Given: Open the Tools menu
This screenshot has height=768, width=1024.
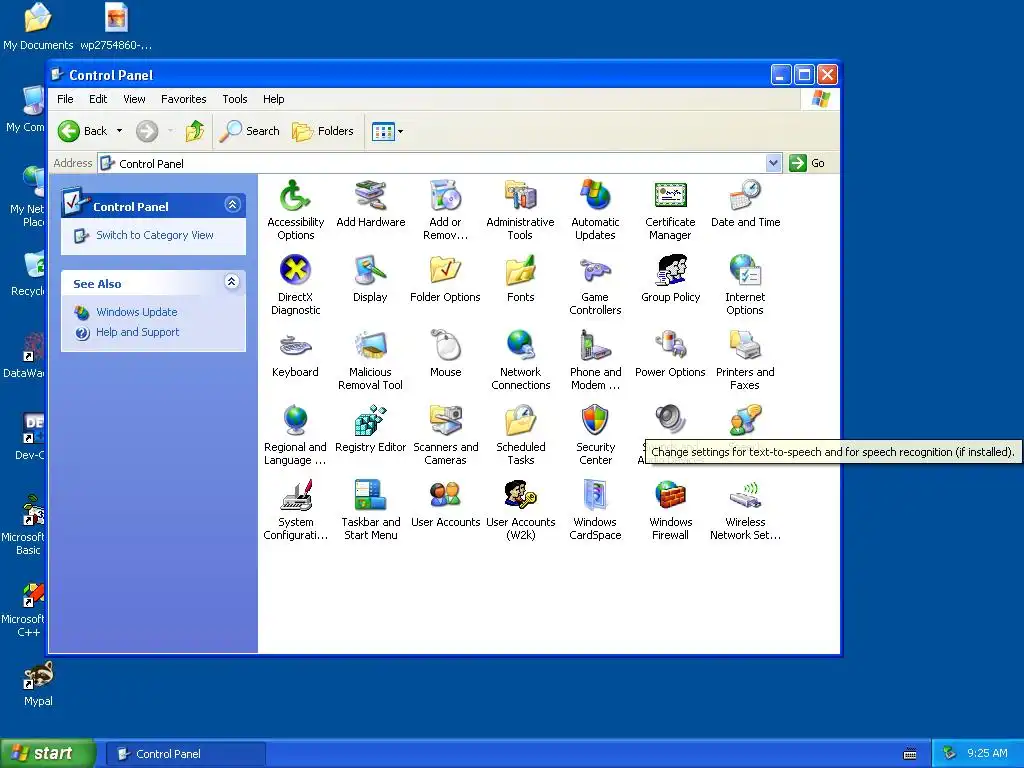Looking at the screenshot, I should click(x=234, y=99).
